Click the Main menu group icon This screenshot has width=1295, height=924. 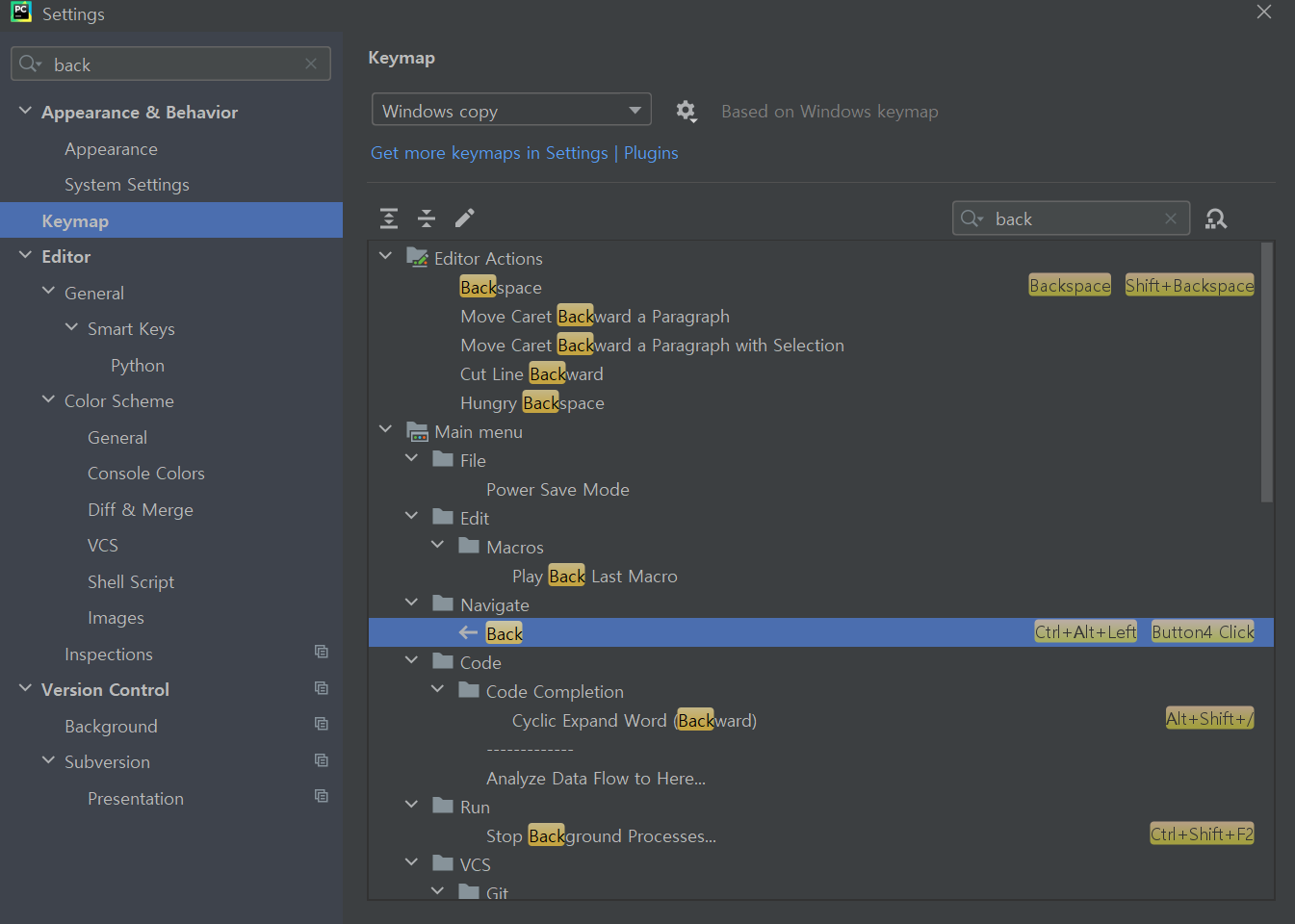tap(417, 431)
